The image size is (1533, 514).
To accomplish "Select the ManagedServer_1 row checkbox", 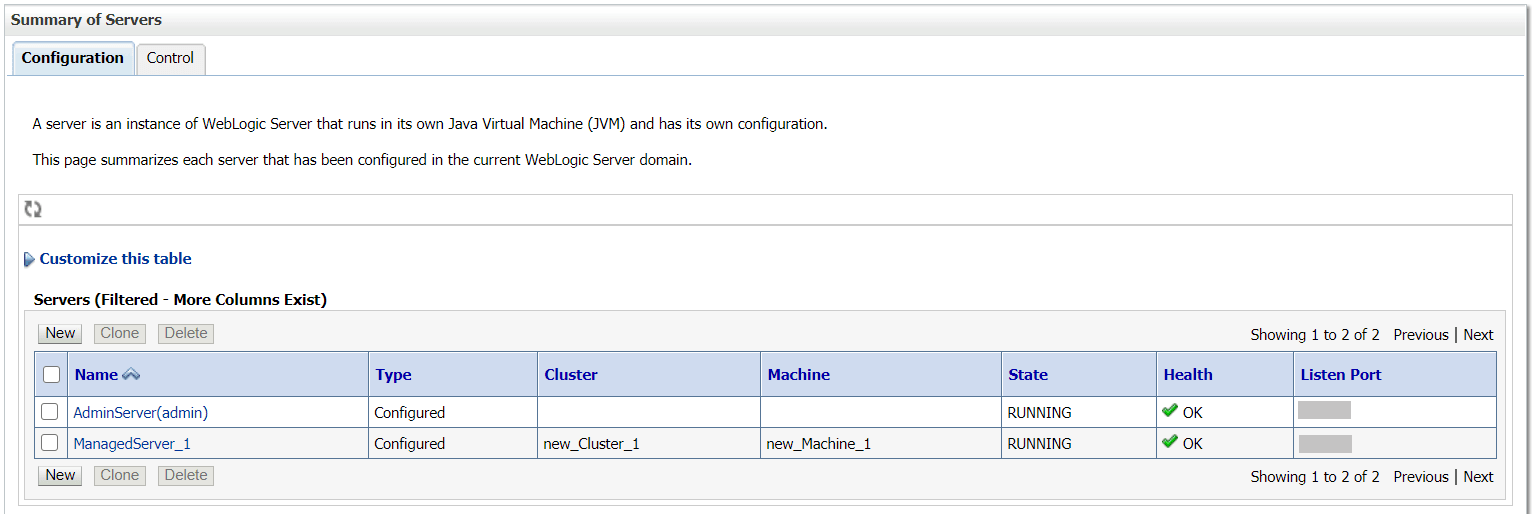I will pos(50,443).
